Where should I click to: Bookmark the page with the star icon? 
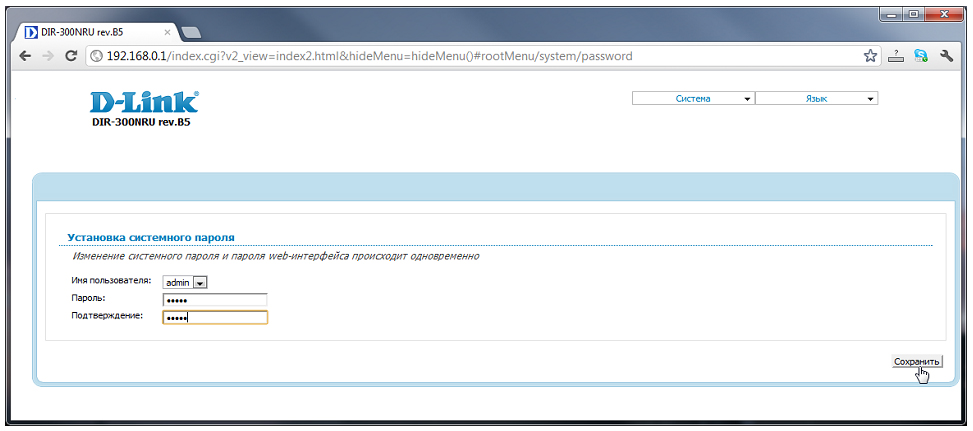(x=870, y=56)
